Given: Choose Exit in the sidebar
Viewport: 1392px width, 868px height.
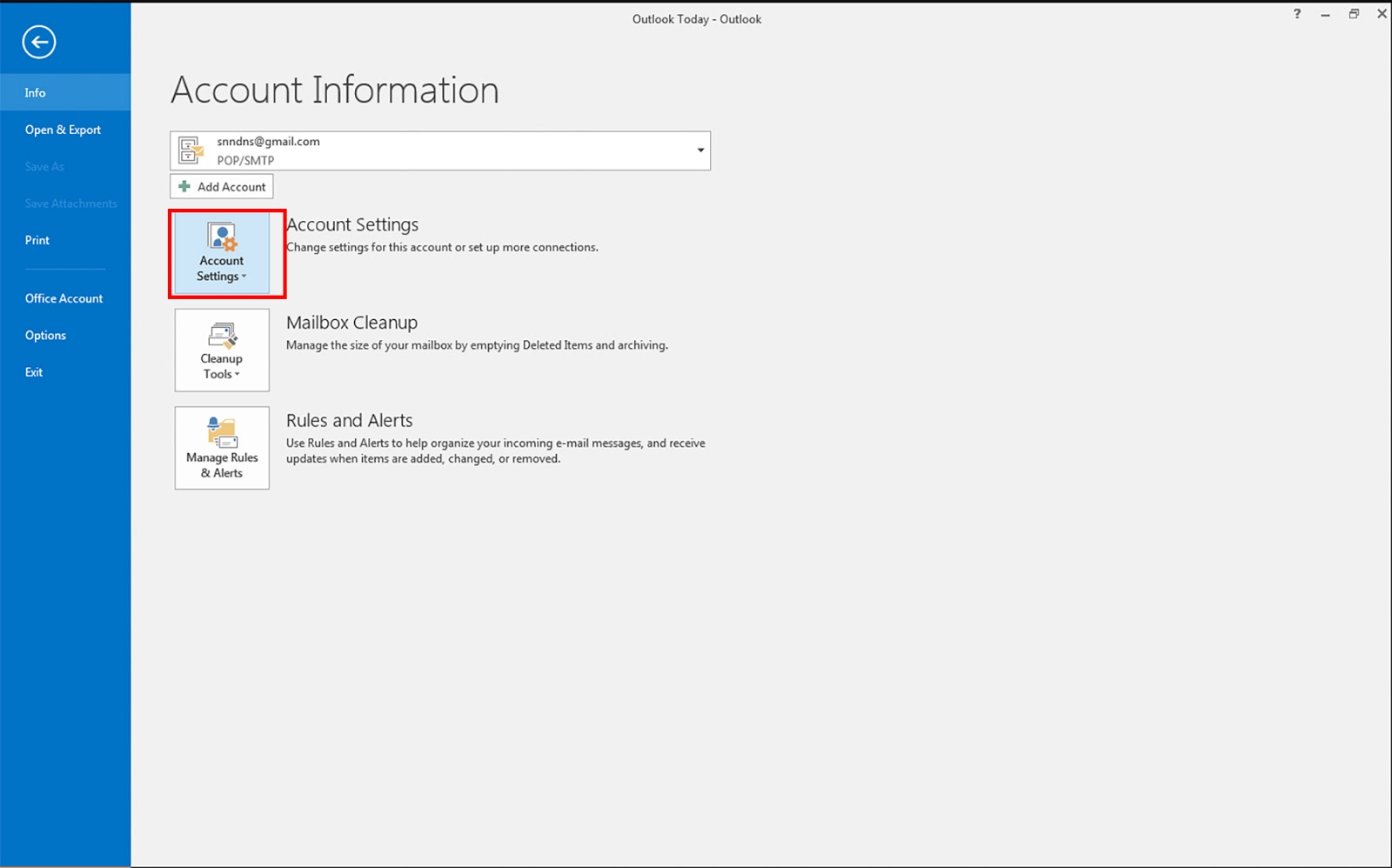Looking at the screenshot, I should 65,372.
